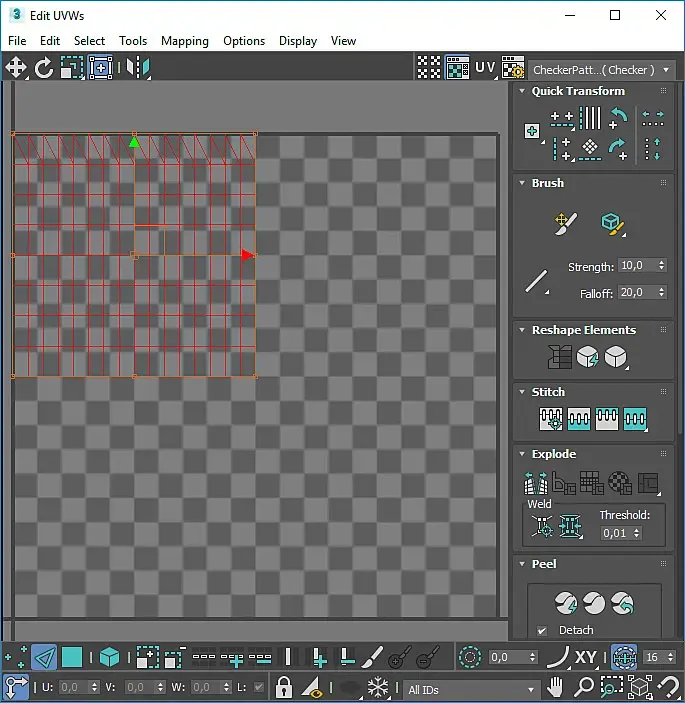The width and height of the screenshot is (685, 703).
Task: Select the Freeform Mode tool
Action: click(100, 68)
